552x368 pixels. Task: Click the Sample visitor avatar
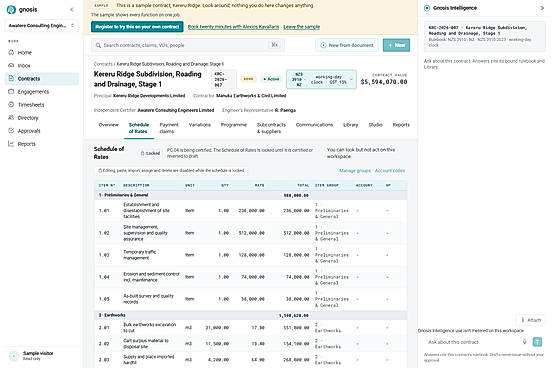click(14, 356)
